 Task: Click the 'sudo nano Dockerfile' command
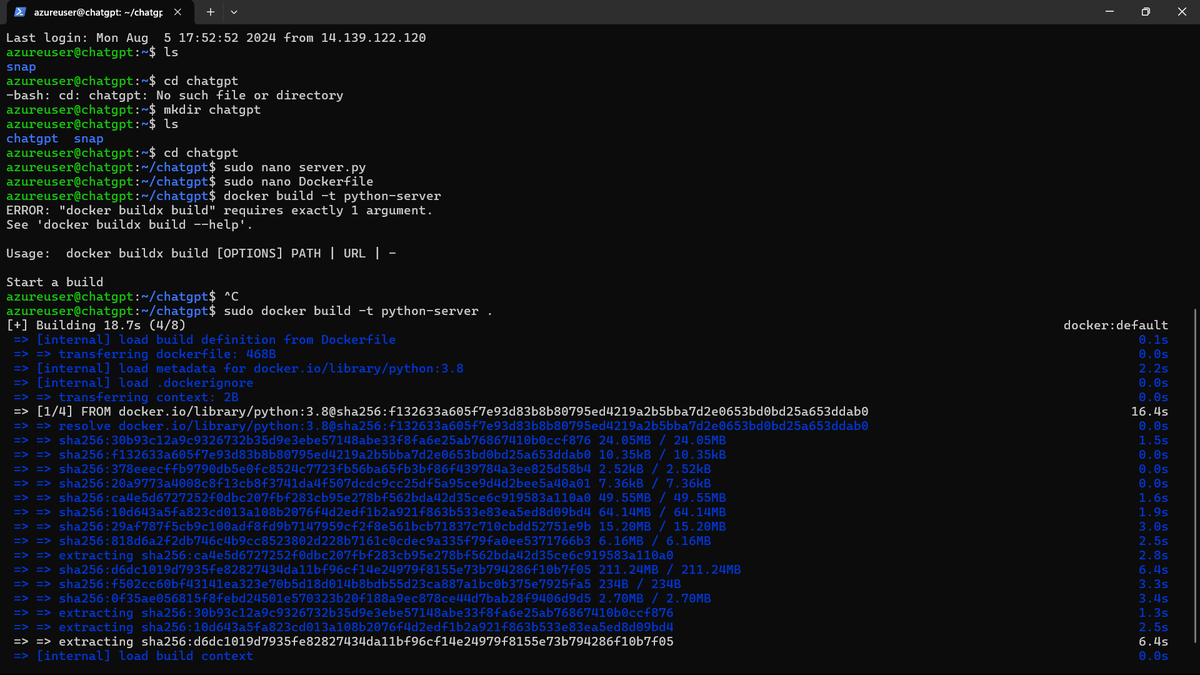click(299, 182)
